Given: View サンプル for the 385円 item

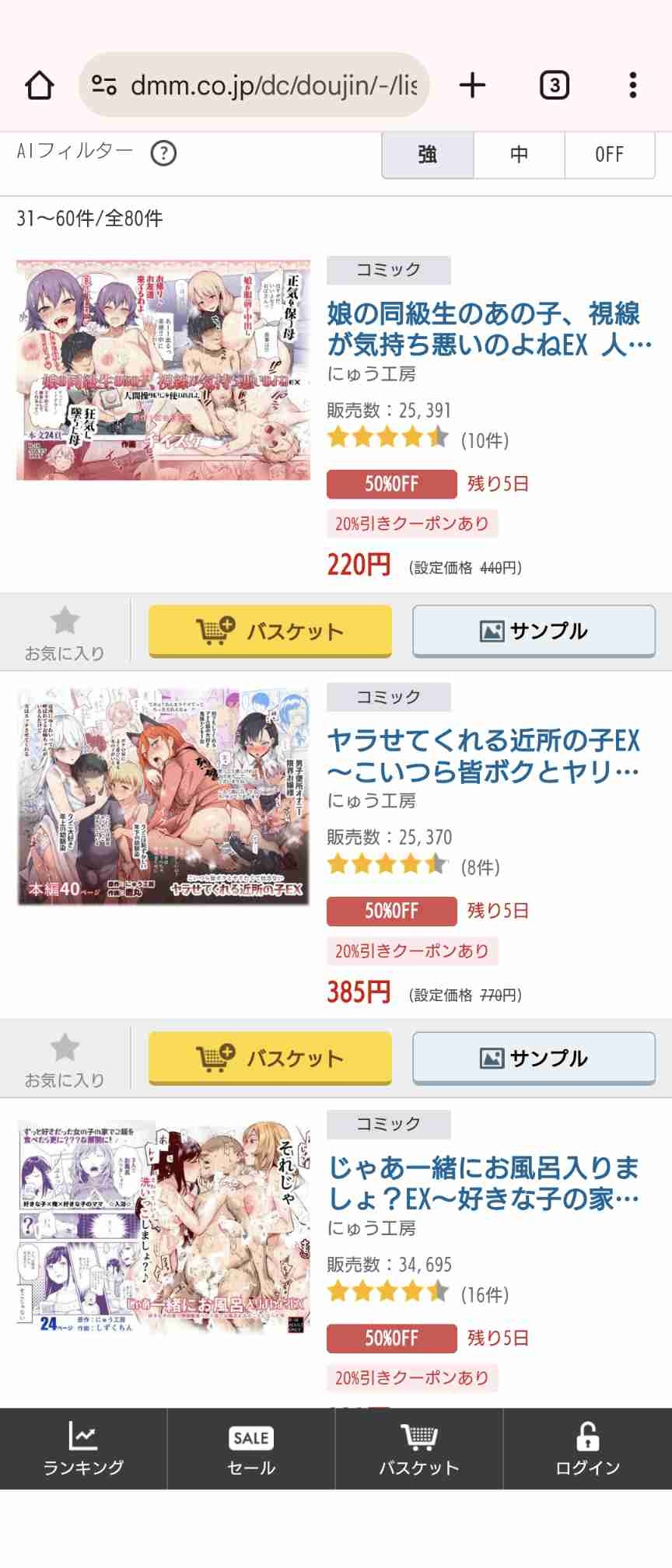Looking at the screenshot, I should point(534,1058).
